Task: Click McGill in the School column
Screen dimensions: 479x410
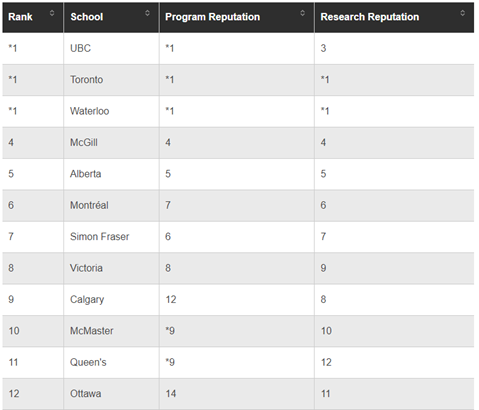Action: pyautogui.click(x=84, y=142)
